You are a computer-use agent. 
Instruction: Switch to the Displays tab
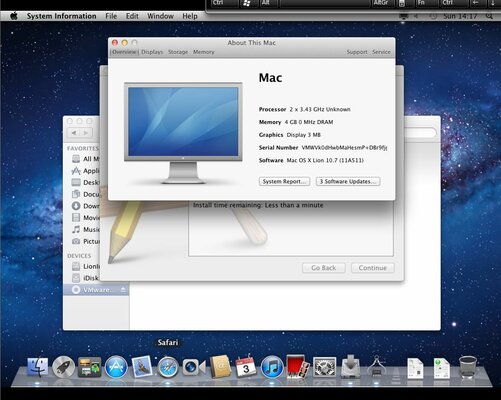click(x=152, y=52)
